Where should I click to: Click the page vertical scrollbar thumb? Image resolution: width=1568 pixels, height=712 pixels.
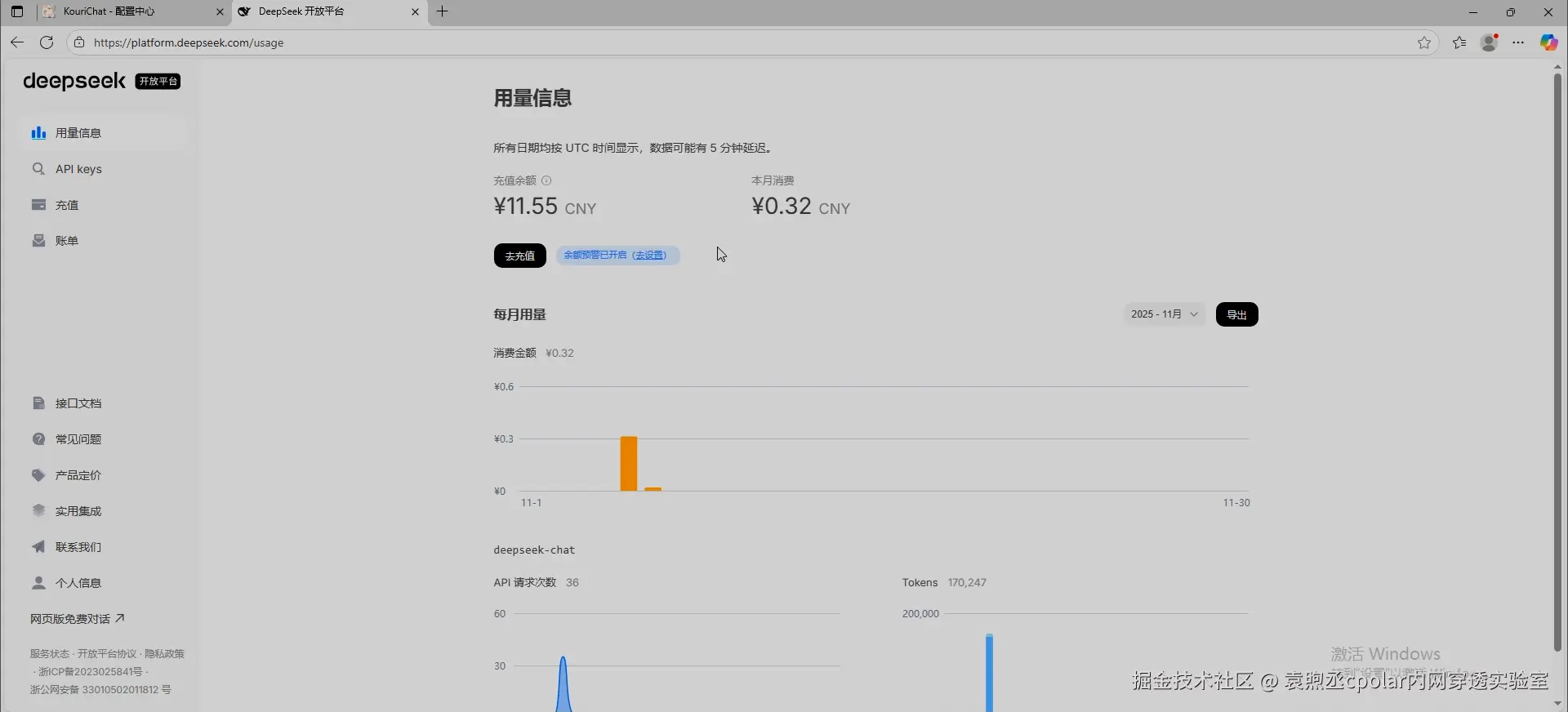coord(1557,362)
